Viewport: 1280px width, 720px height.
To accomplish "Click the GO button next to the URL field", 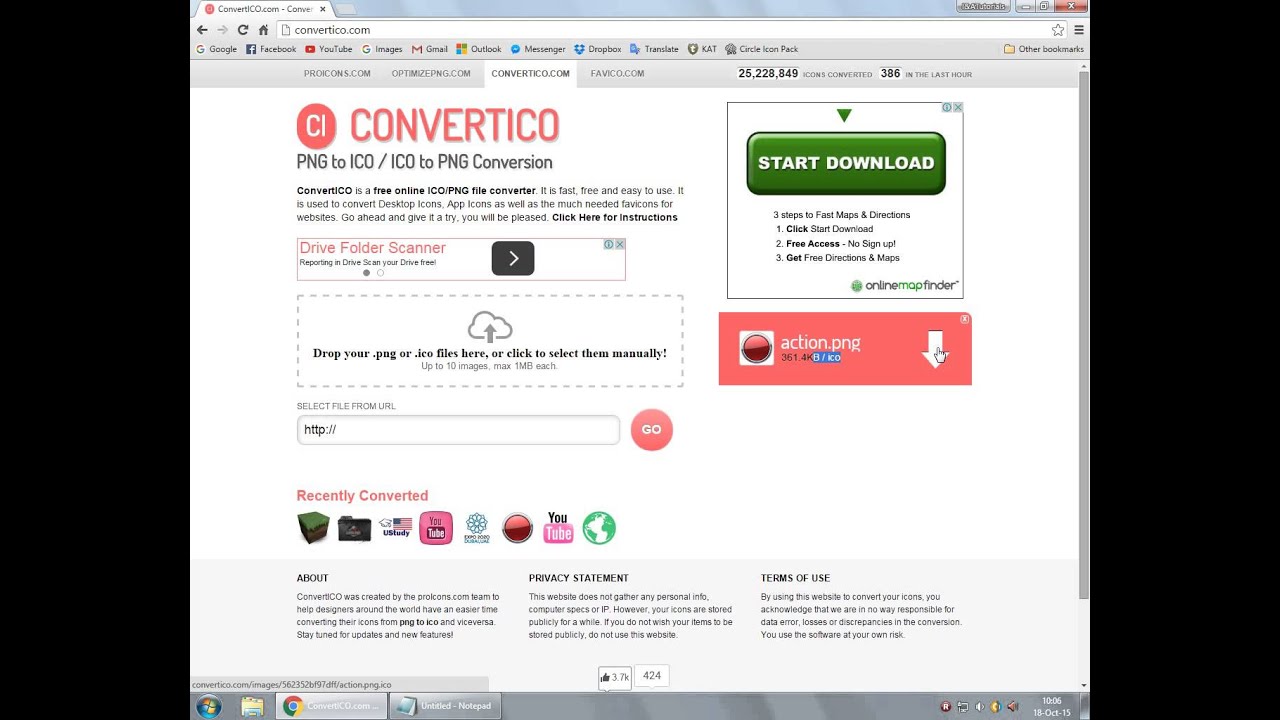I will pyautogui.click(x=651, y=429).
